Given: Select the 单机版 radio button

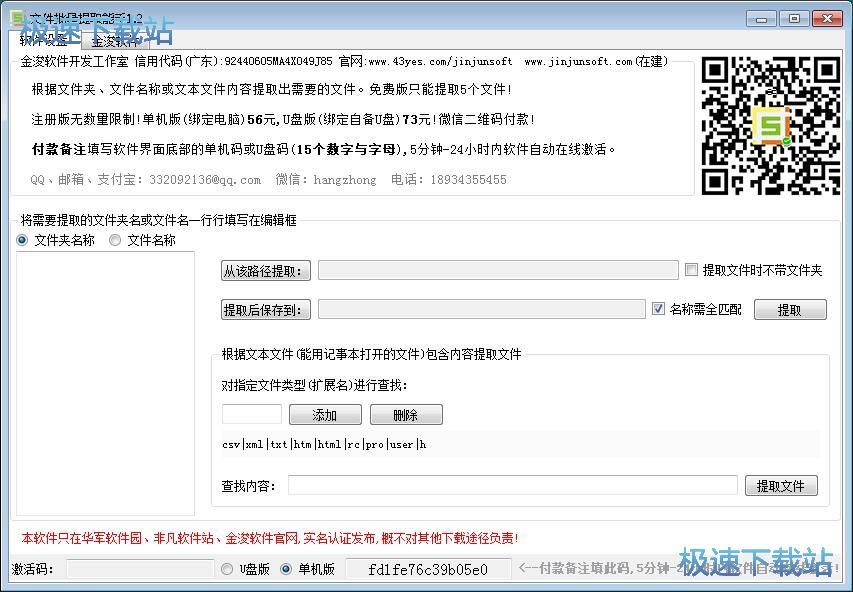Looking at the screenshot, I should [308, 569].
